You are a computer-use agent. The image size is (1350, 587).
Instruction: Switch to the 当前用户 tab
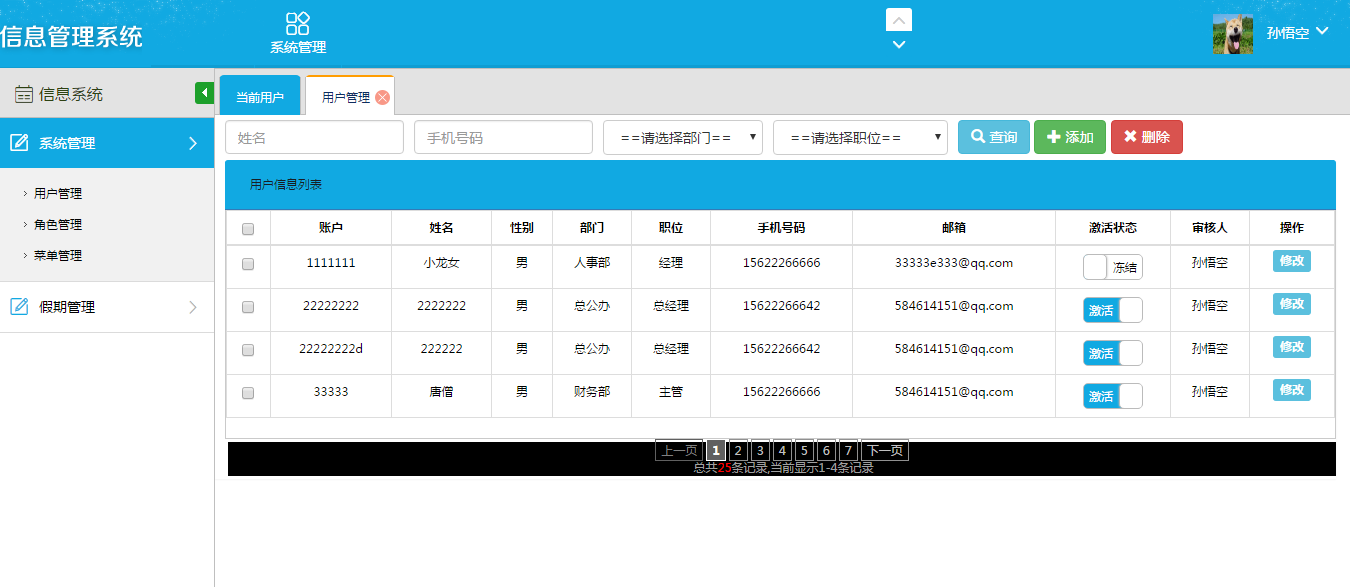pos(259,95)
